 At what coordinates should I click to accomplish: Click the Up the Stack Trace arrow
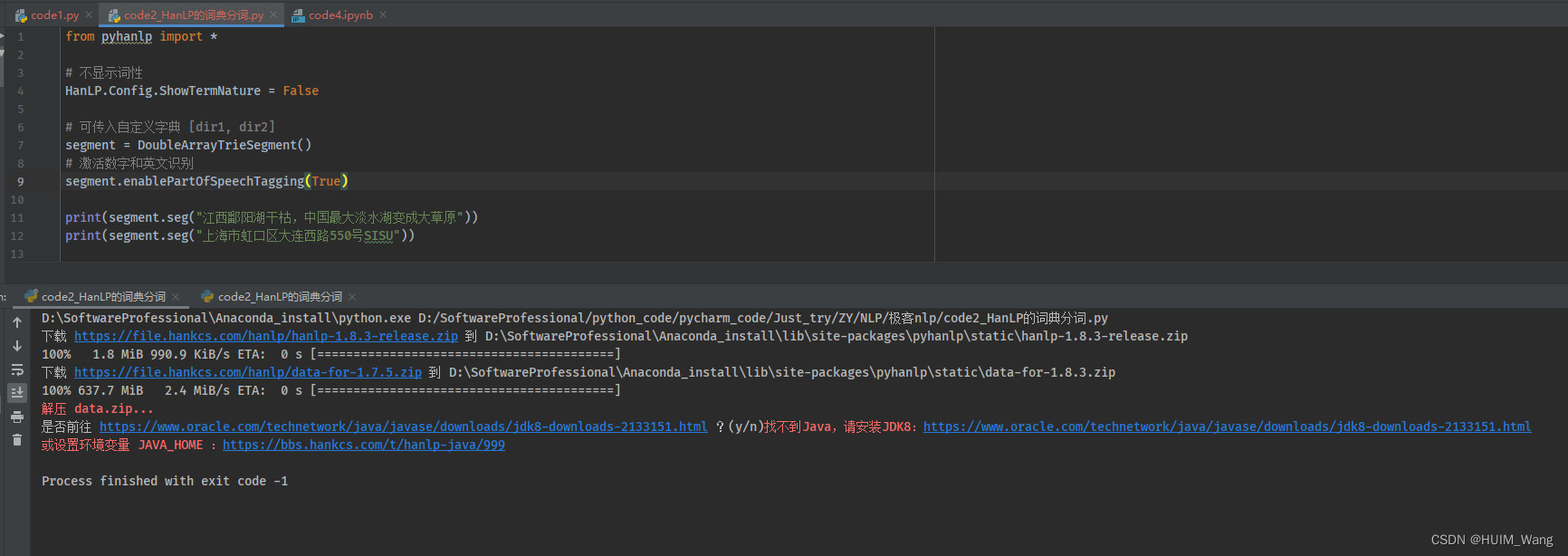pos(17,322)
